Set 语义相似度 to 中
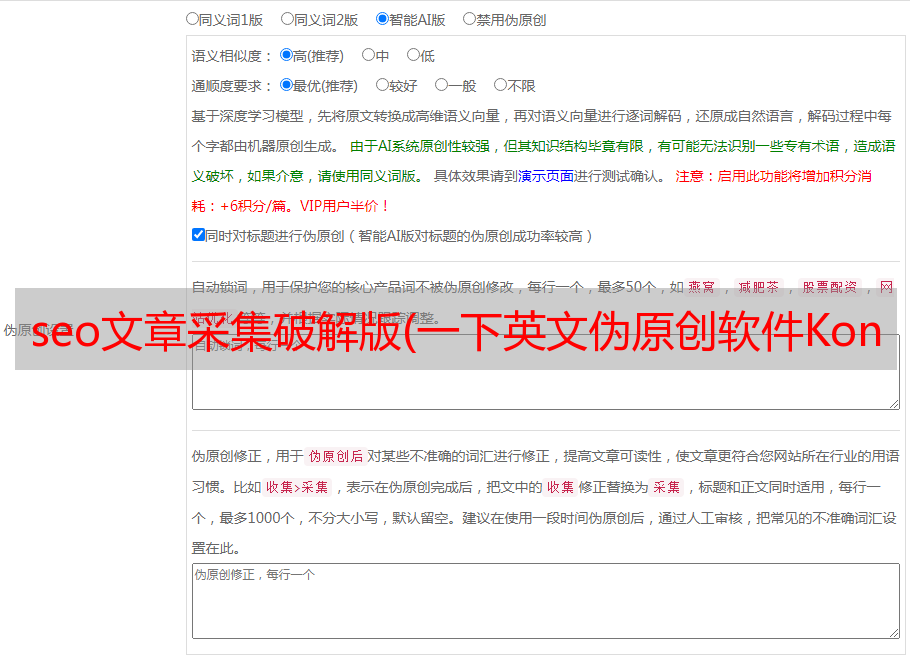The image size is (911, 658). [x=368, y=55]
